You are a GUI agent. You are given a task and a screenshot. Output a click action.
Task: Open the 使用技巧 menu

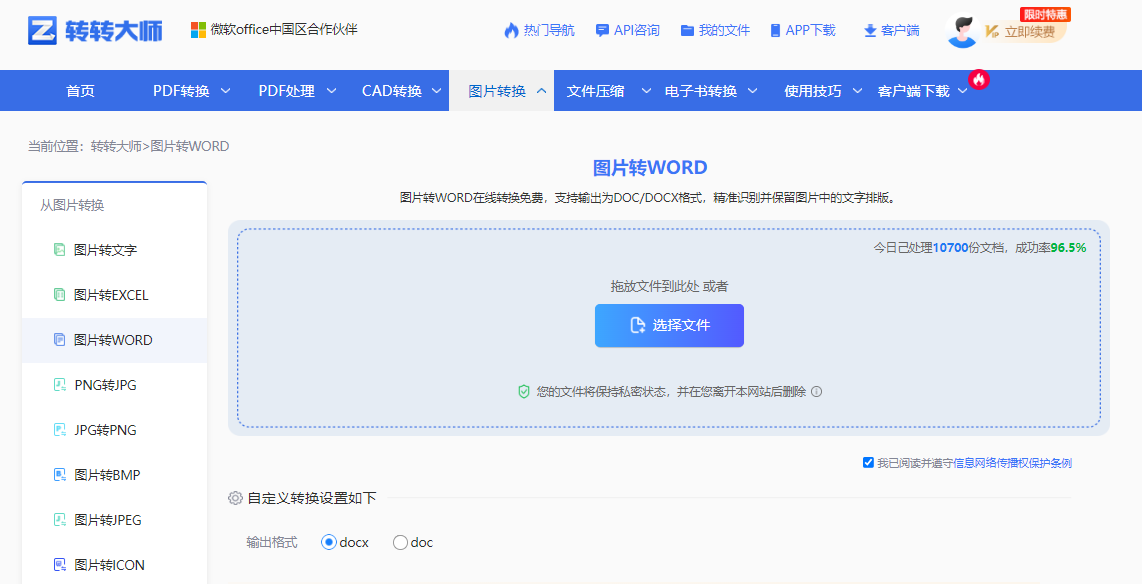(x=813, y=91)
